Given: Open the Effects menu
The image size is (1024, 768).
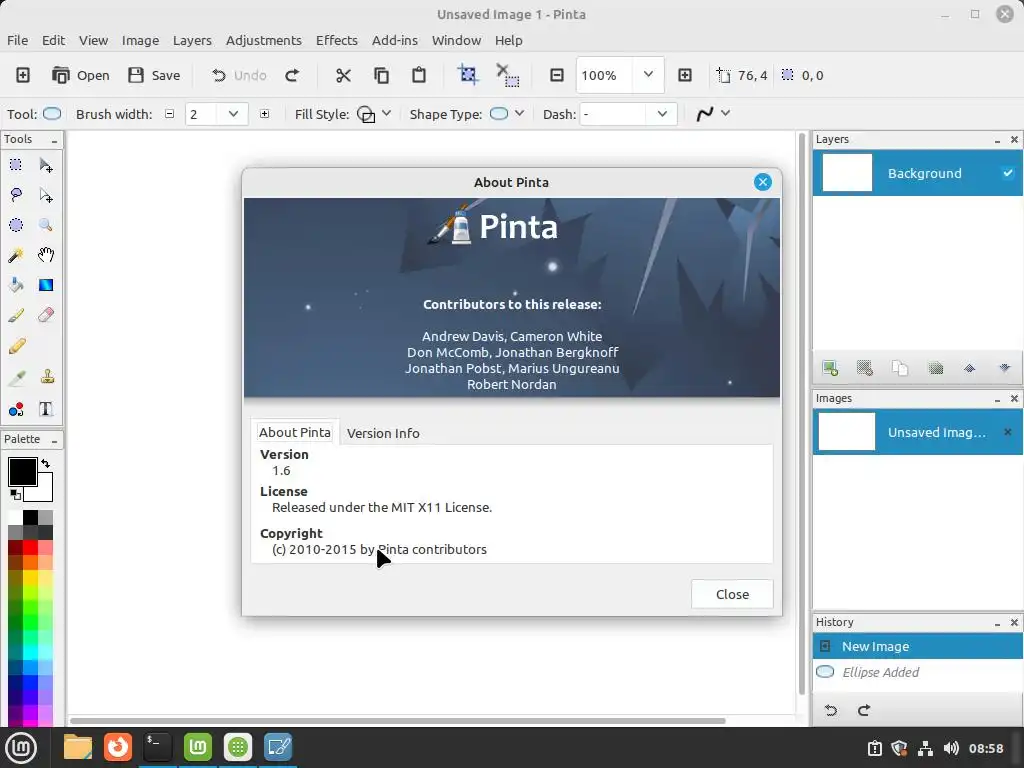Looking at the screenshot, I should (x=337, y=40).
